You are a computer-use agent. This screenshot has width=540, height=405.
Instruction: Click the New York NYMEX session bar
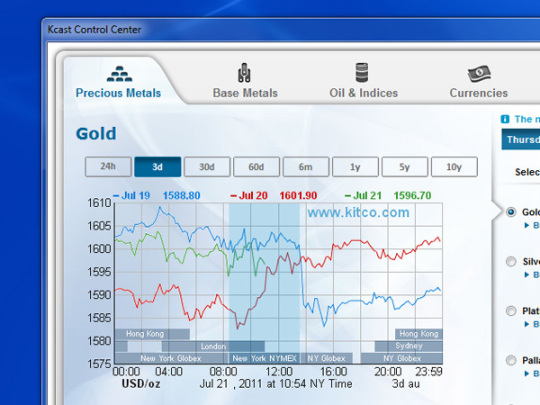[264, 359]
